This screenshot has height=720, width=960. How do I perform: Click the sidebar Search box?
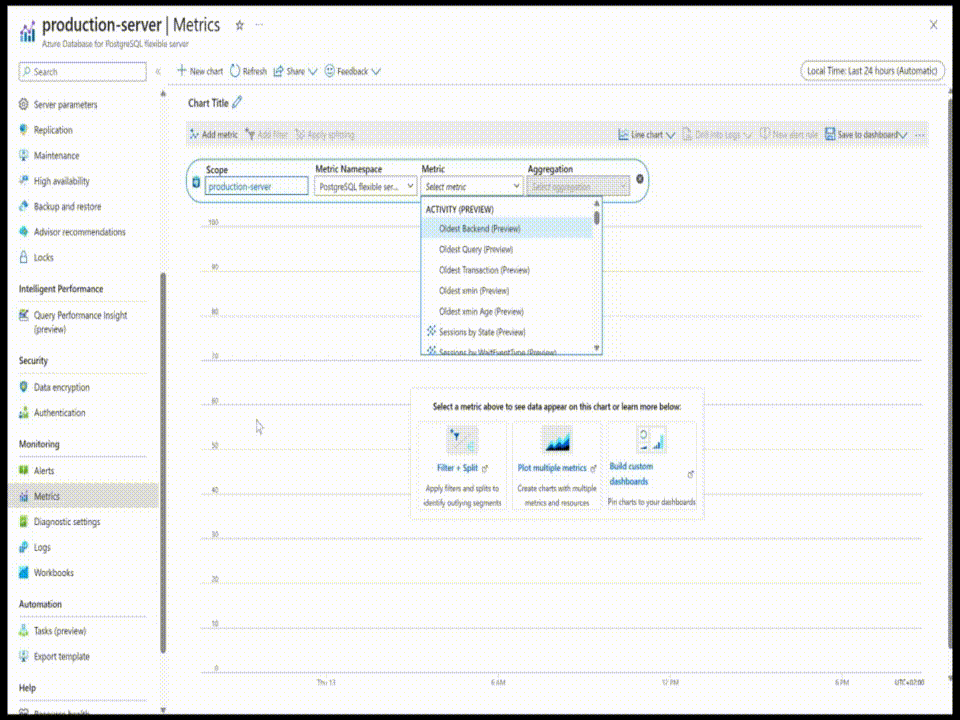(83, 72)
